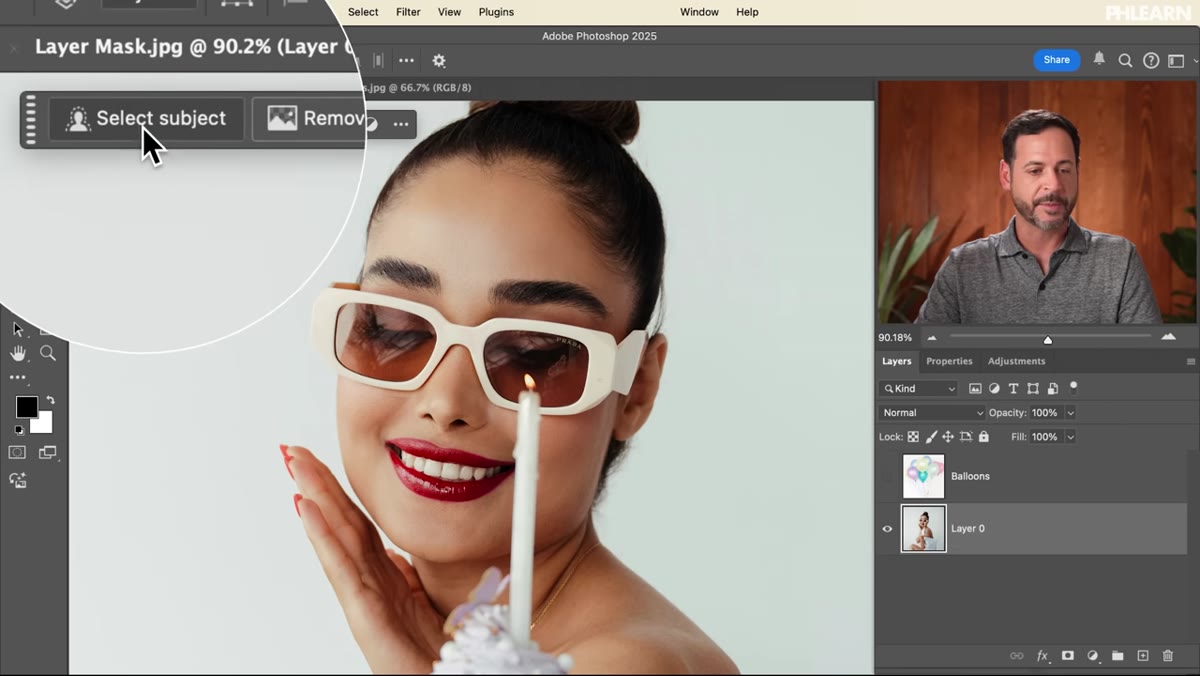
Task: Toggle lock position move icon
Action: coord(948,437)
